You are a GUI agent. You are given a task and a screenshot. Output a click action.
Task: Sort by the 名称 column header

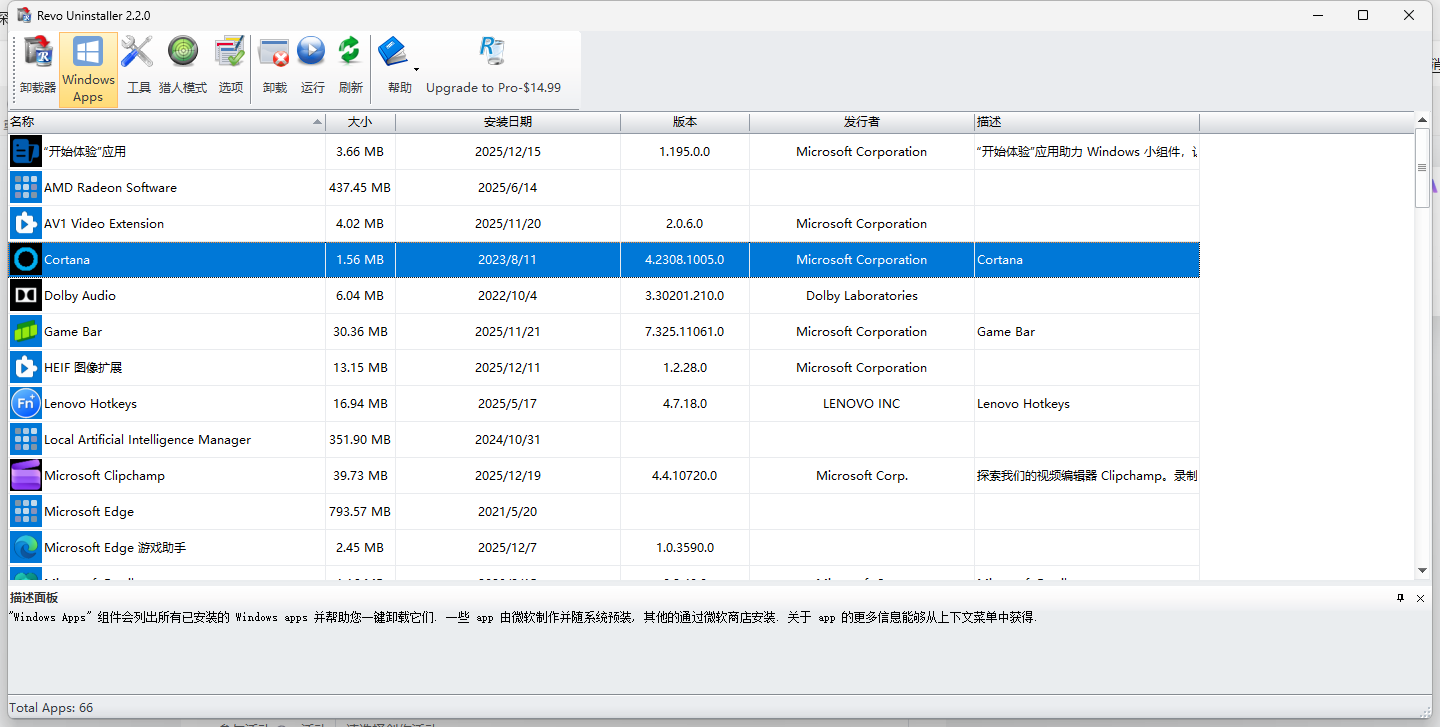pos(167,122)
